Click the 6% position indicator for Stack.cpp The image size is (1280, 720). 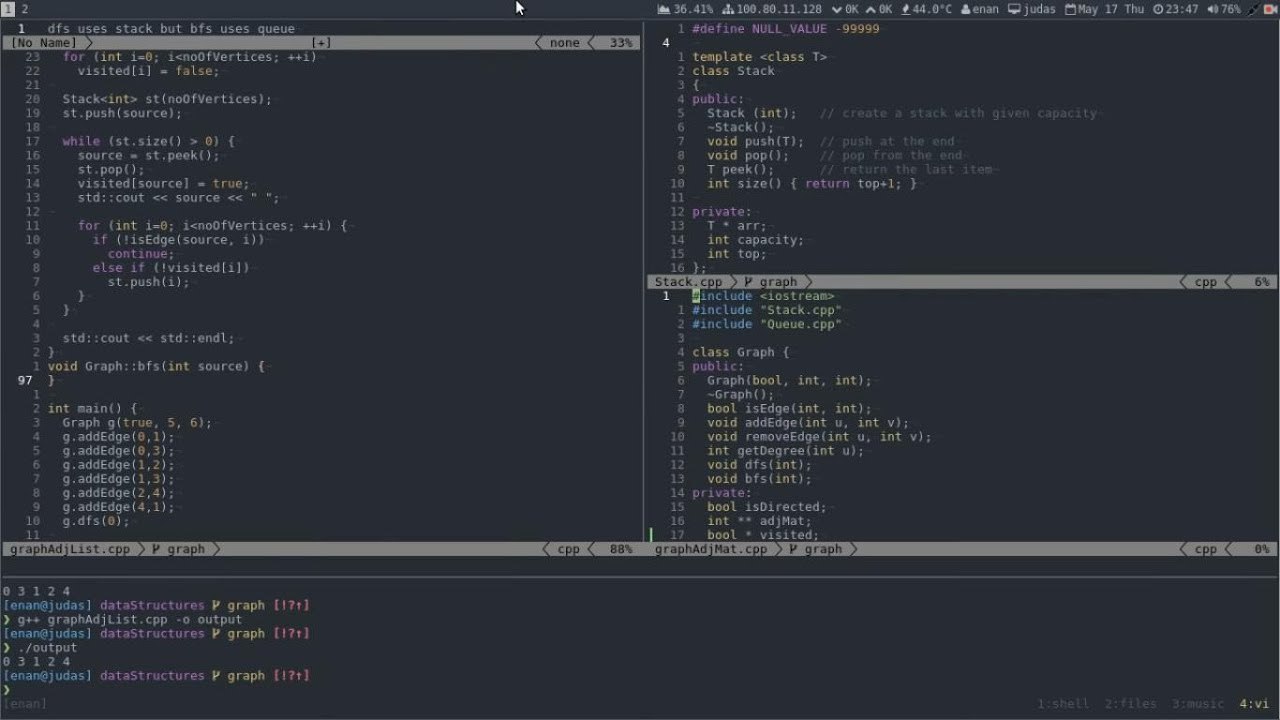pyautogui.click(x=1261, y=282)
